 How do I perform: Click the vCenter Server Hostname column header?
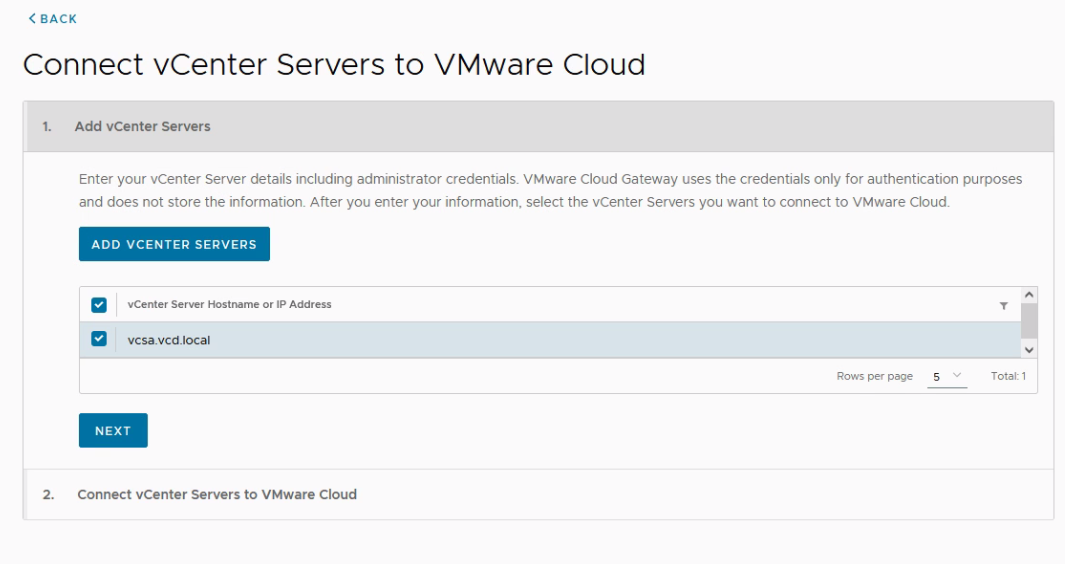229,305
